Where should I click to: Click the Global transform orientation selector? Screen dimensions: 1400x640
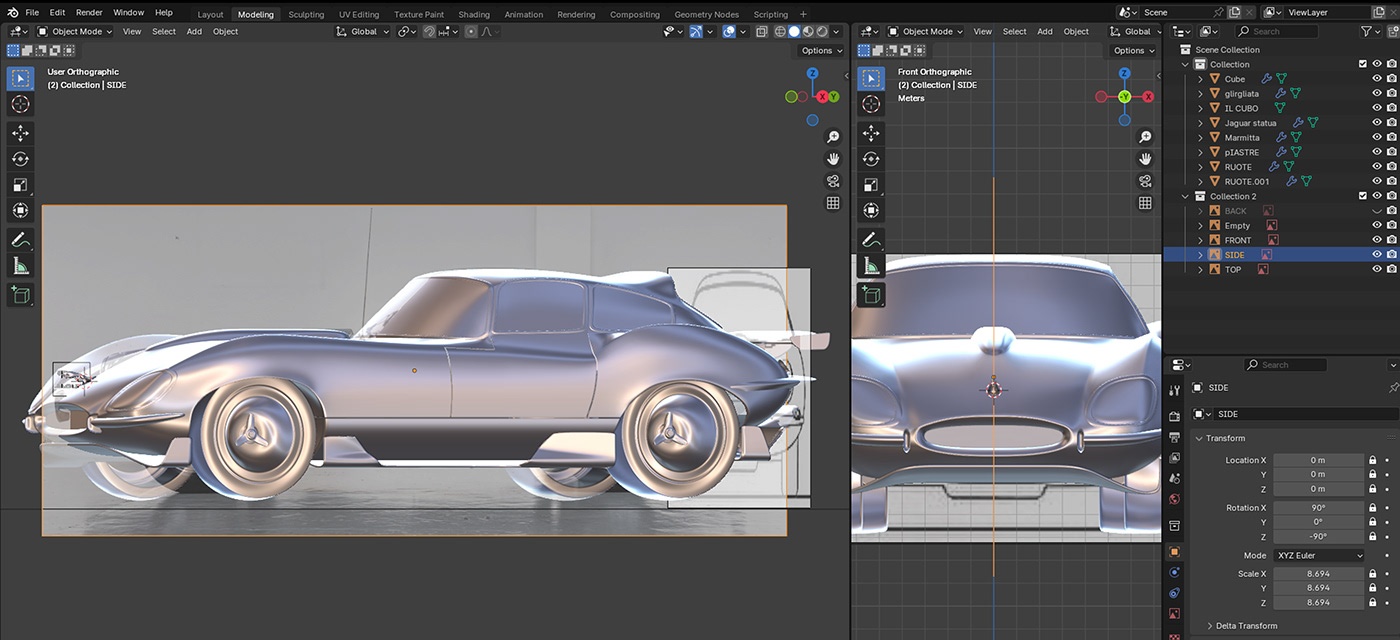point(362,31)
